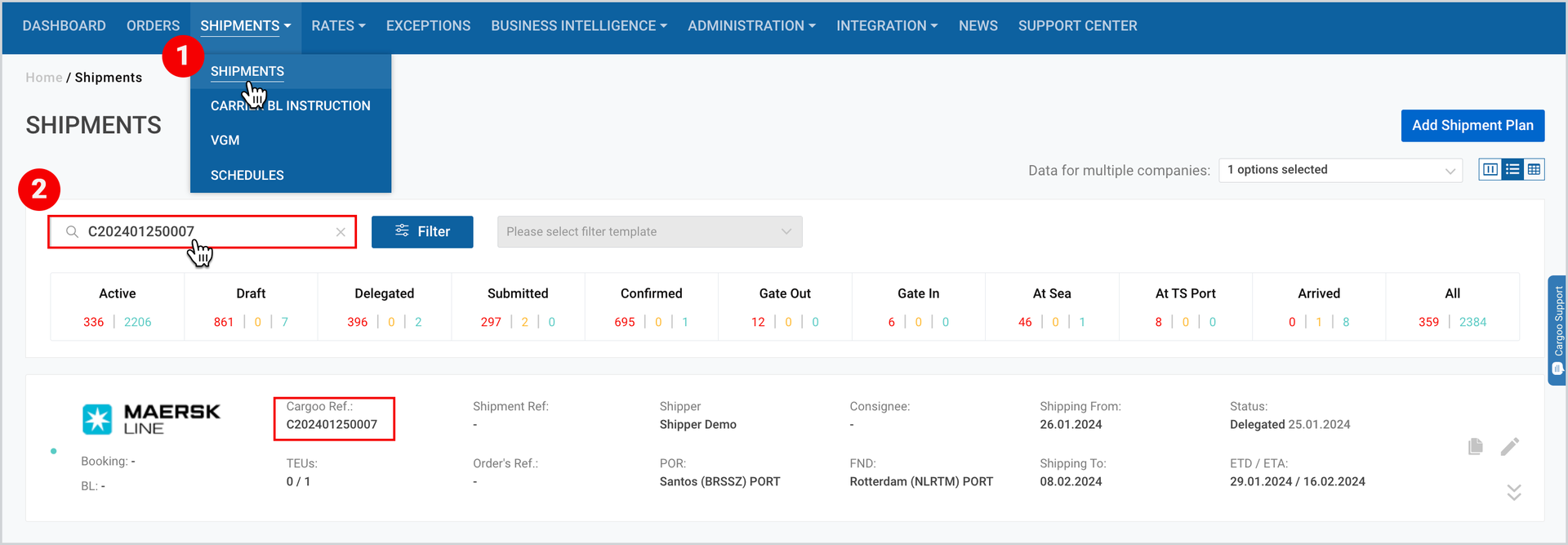The height and width of the screenshot is (545, 1568).
Task: Click the search magnifier icon
Action: coord(72,232)
